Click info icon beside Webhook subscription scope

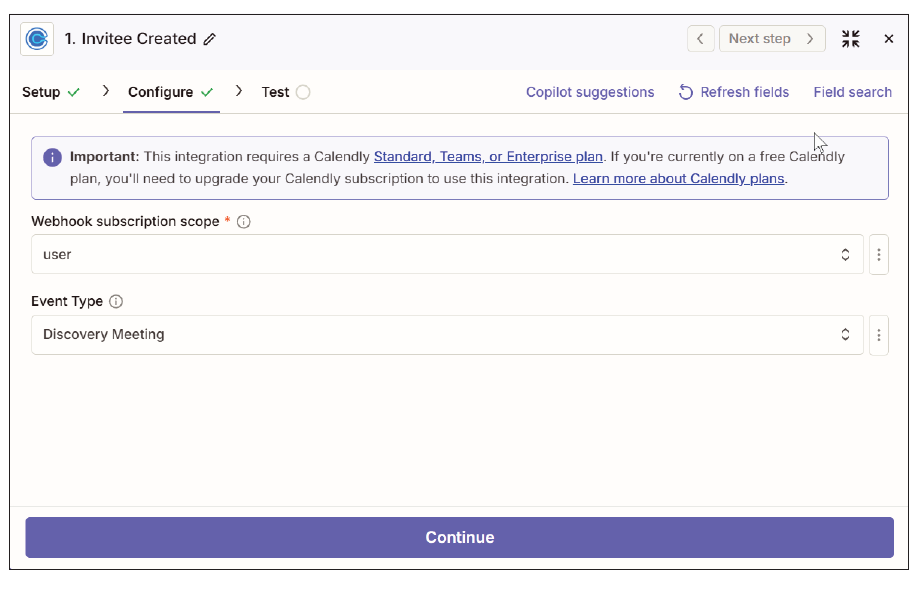tap(243, 222)
